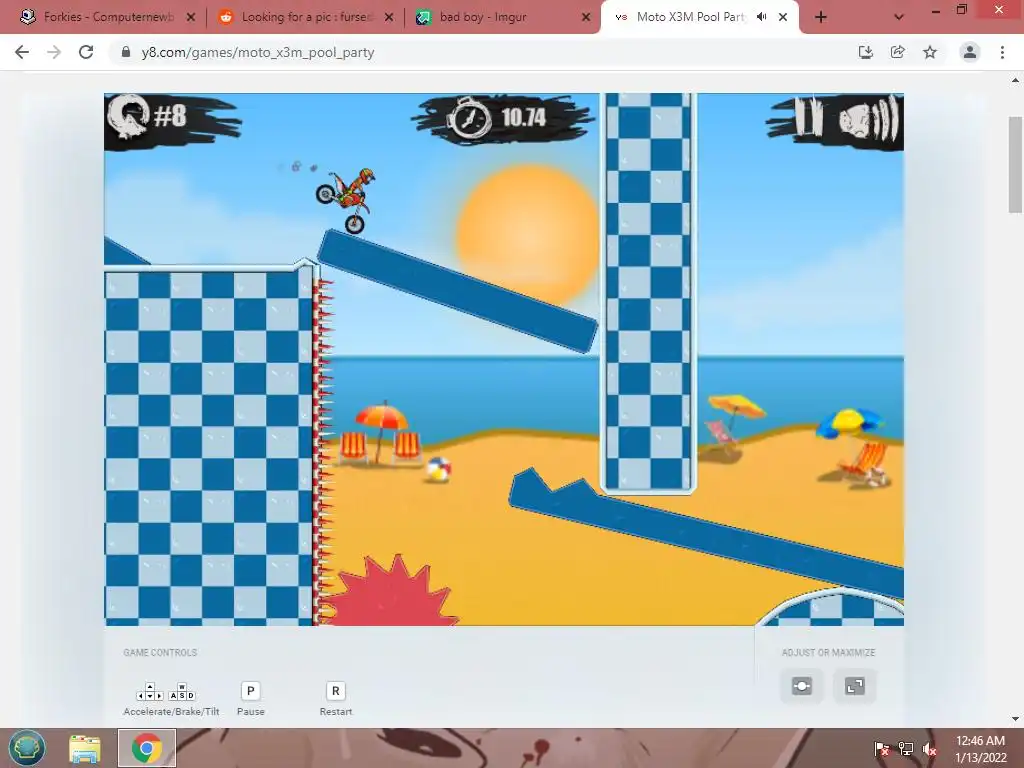Pause the game with the pause icon
The height and width of the screenshot is (768, 1024).
coord(808,118)
